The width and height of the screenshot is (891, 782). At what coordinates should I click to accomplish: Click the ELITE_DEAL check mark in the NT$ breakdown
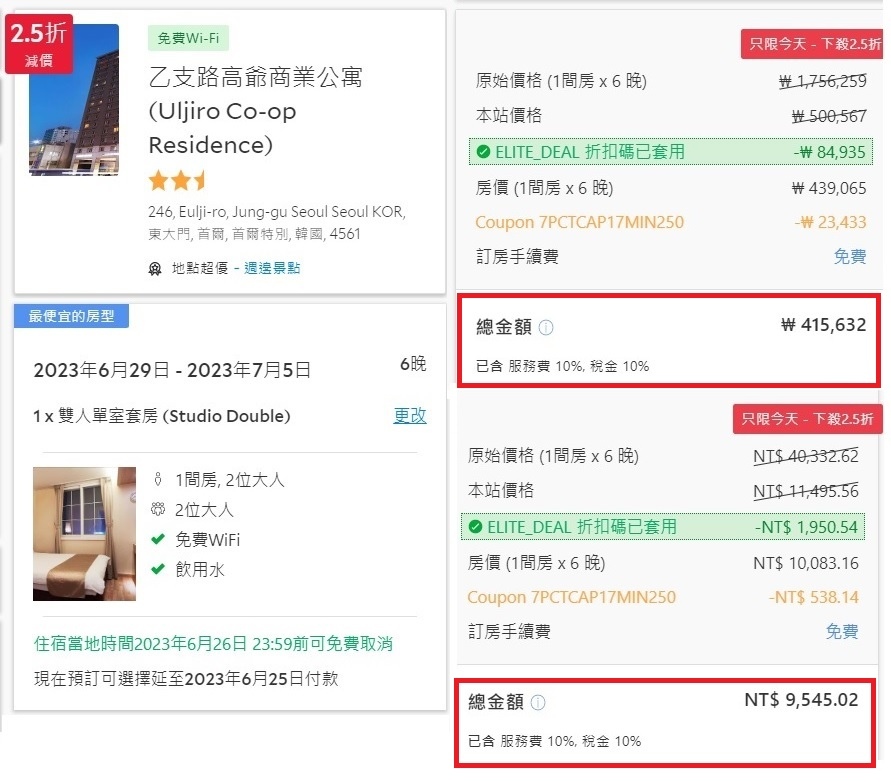pos(475,527)
